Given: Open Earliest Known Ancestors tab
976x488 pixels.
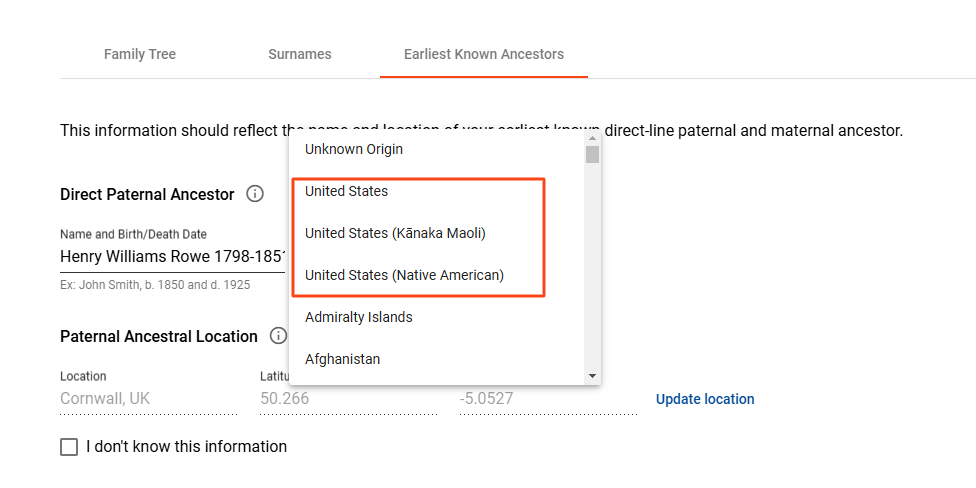Looking at the screenshot, I should (484, 54).
